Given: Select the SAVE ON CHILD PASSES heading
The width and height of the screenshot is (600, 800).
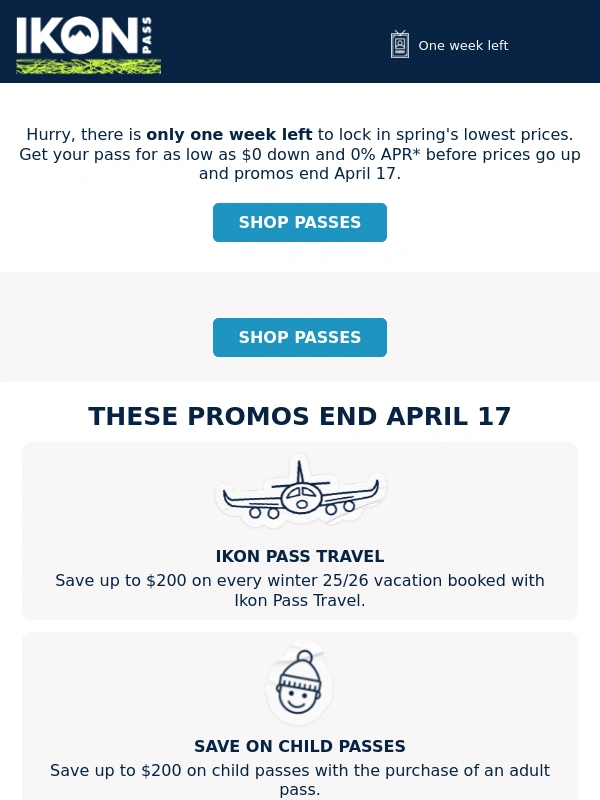Looking at the screenshot, I should (x=300, y=747).
